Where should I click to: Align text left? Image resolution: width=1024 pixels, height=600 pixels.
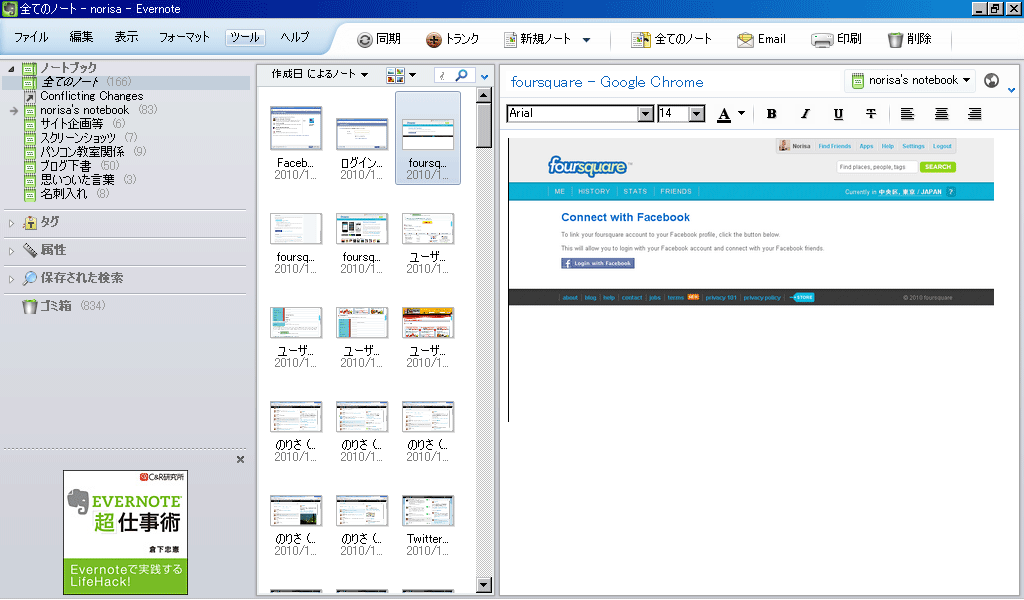[907, 114]
